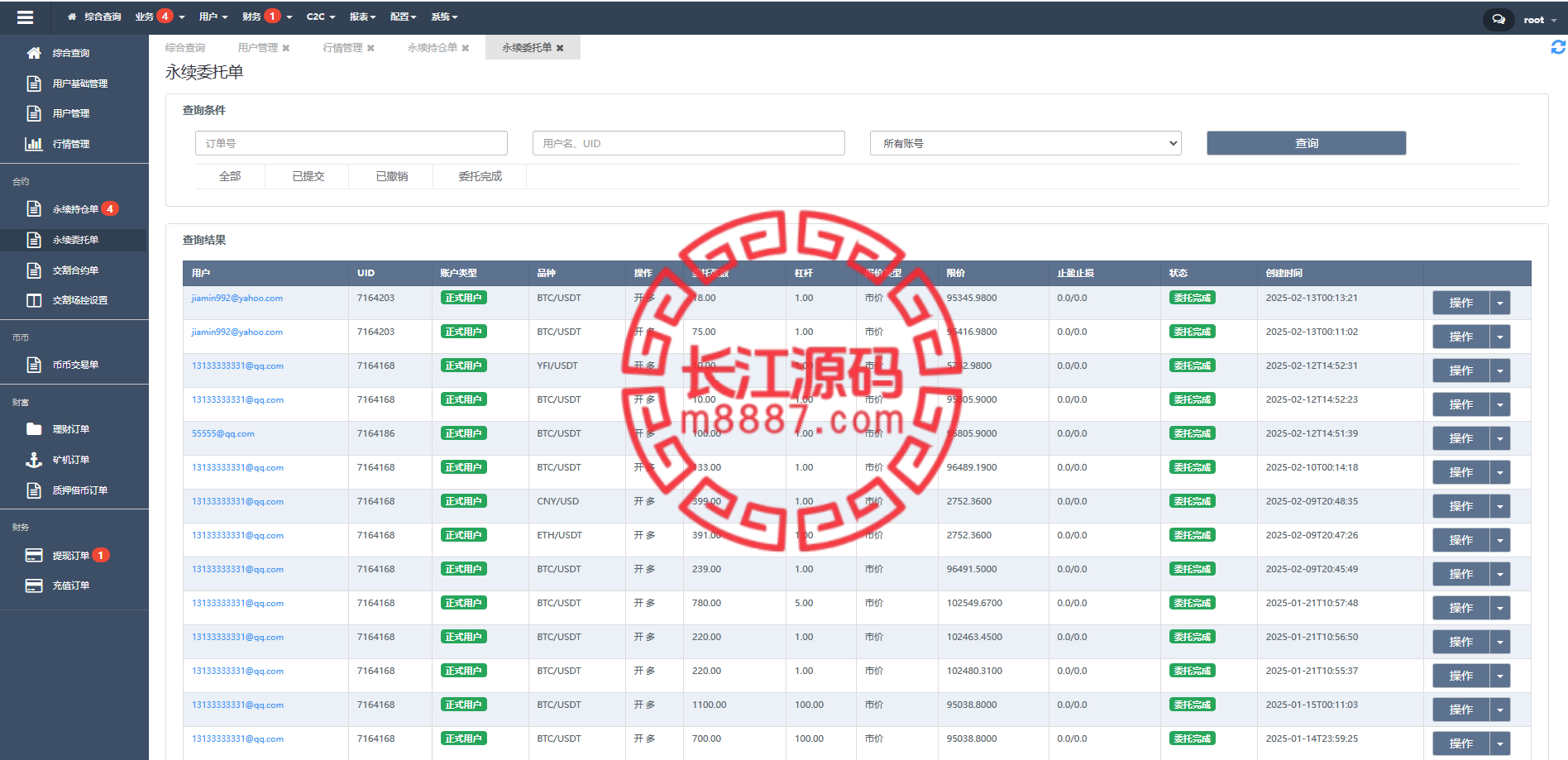Click the sidebar home icon for 综合查询

click(34, 53)
